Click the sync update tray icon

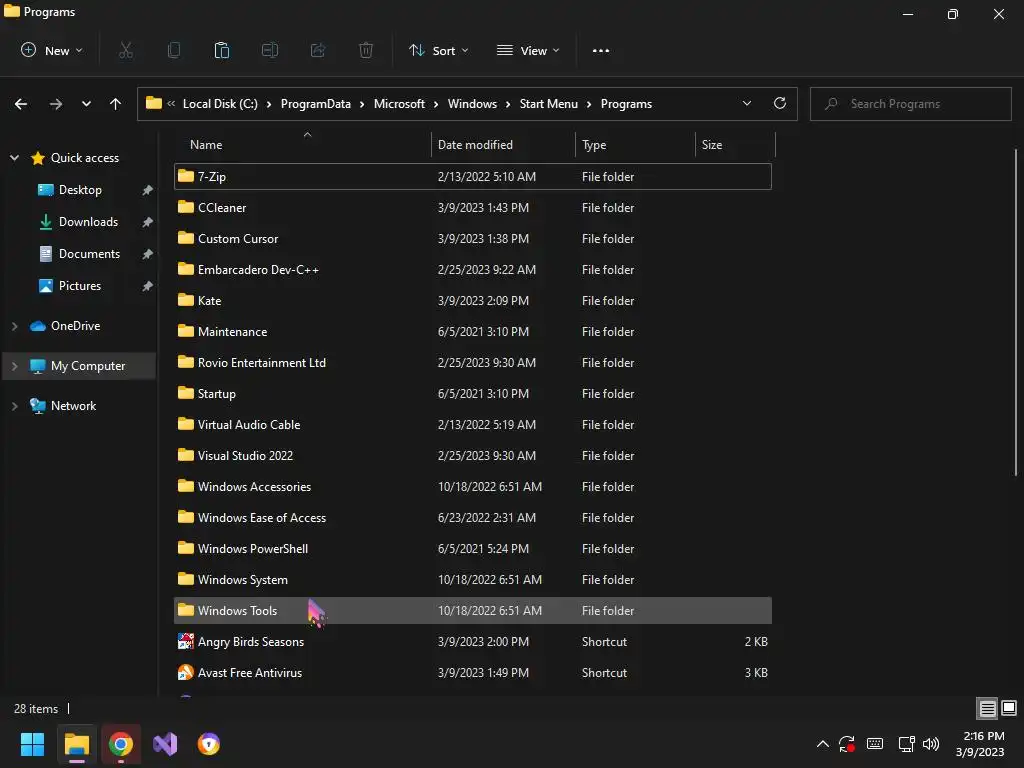[x=847, y=744]
